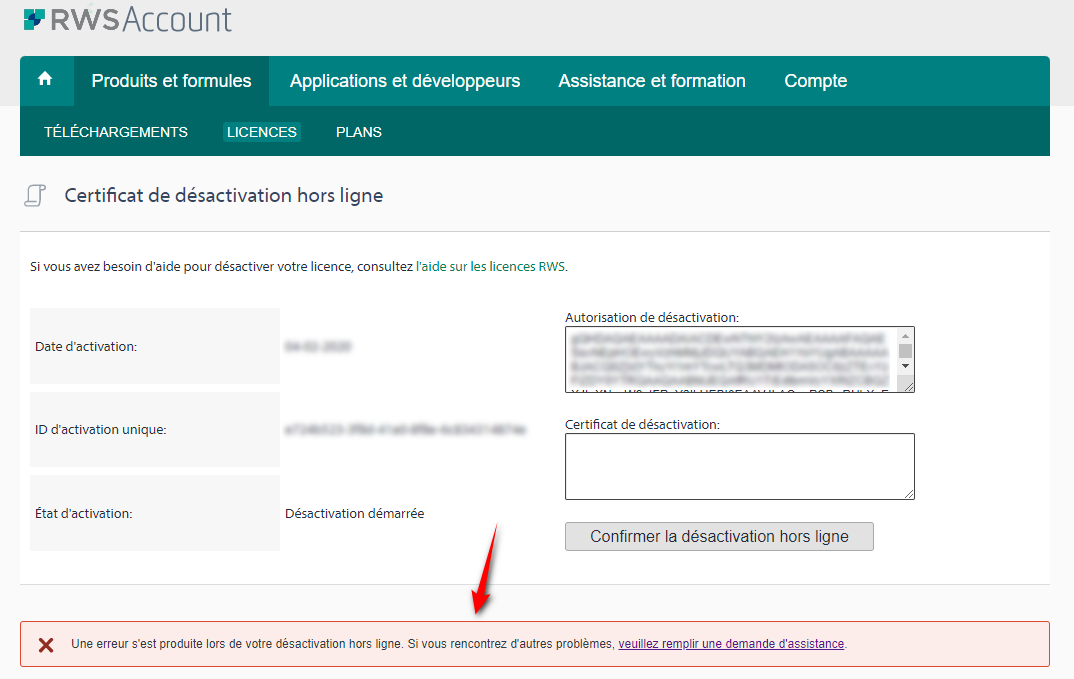Click inside the Certificat de désactivation field
This screenshot has height=679, width=1074.
739,465
